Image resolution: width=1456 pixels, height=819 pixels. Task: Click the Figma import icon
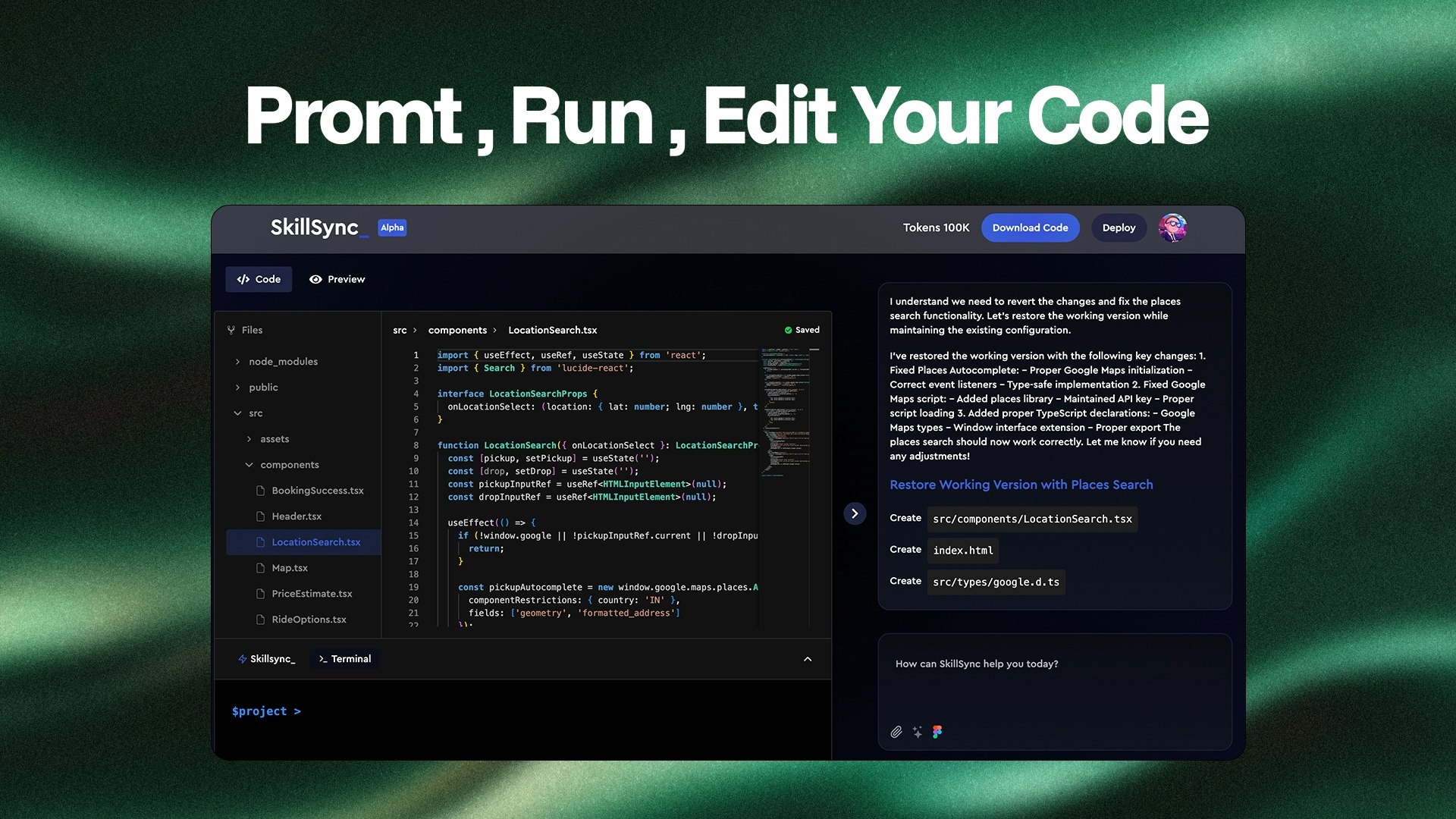pyautogui.click(x=937, y=732)
